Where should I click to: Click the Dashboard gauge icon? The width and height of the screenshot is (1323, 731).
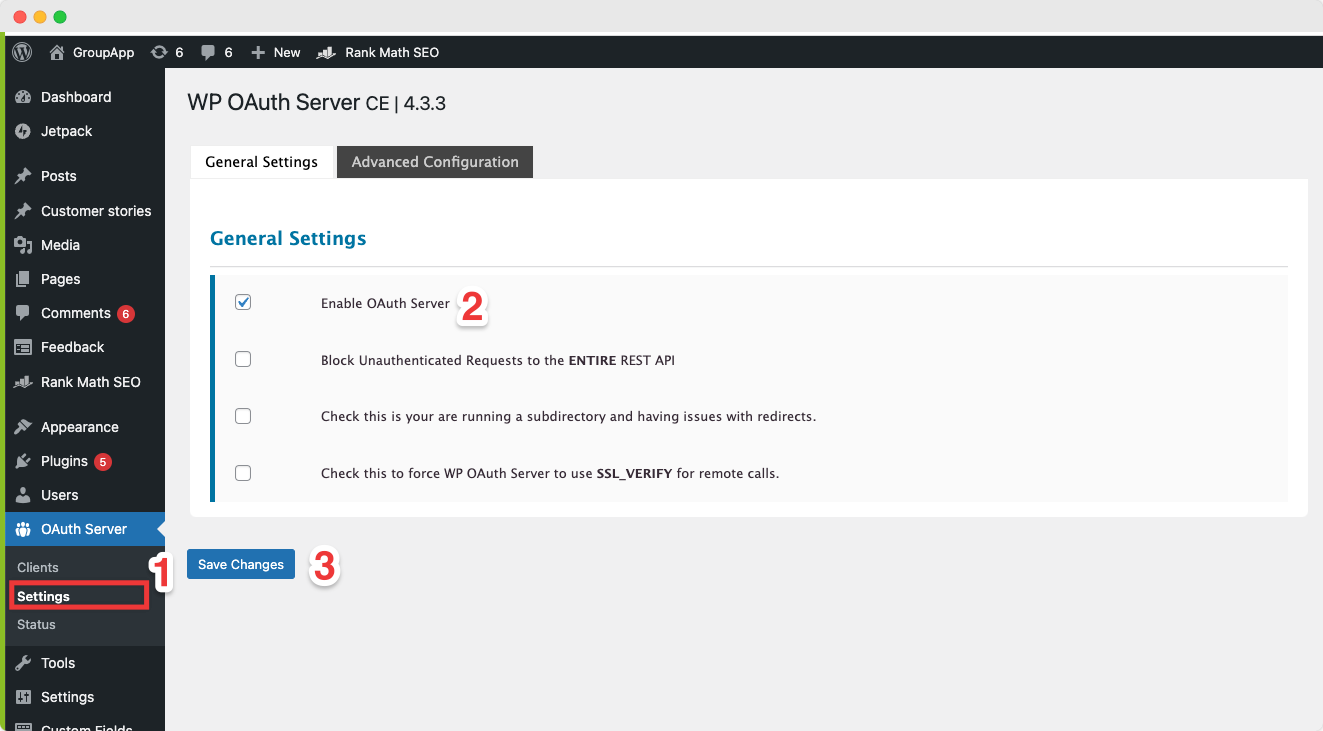(x=23, y=97)
